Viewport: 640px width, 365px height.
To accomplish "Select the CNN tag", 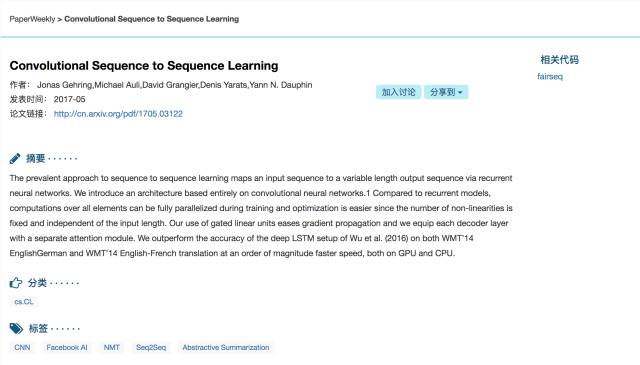I will coord(22,347).
